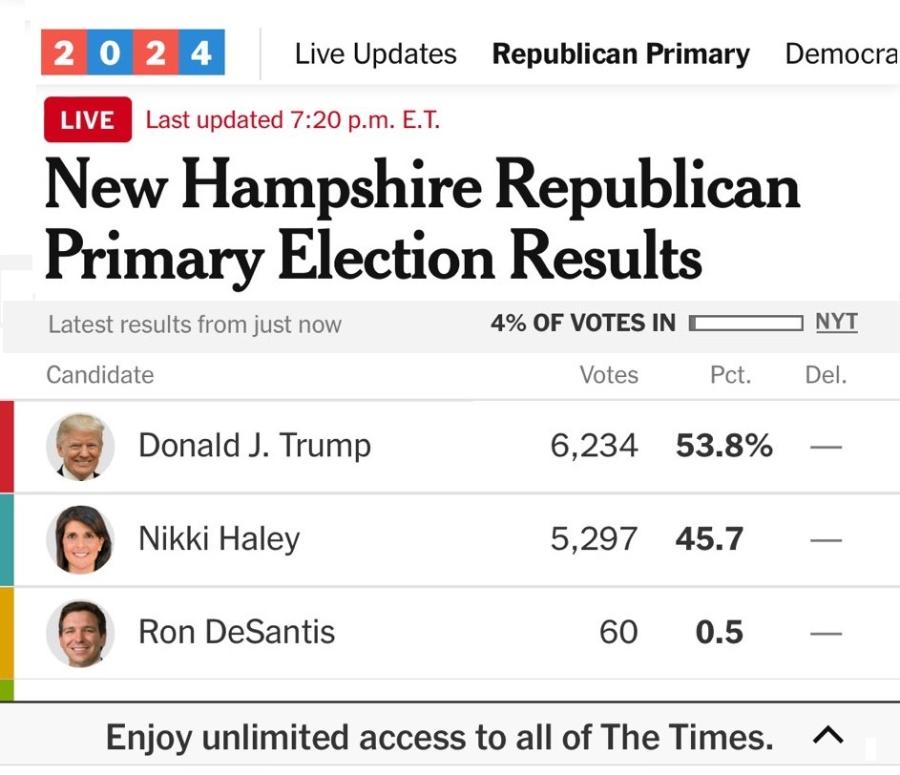Click the Pct. column header
The width and height of the screenshot is (900, 775).
point(731,375)
